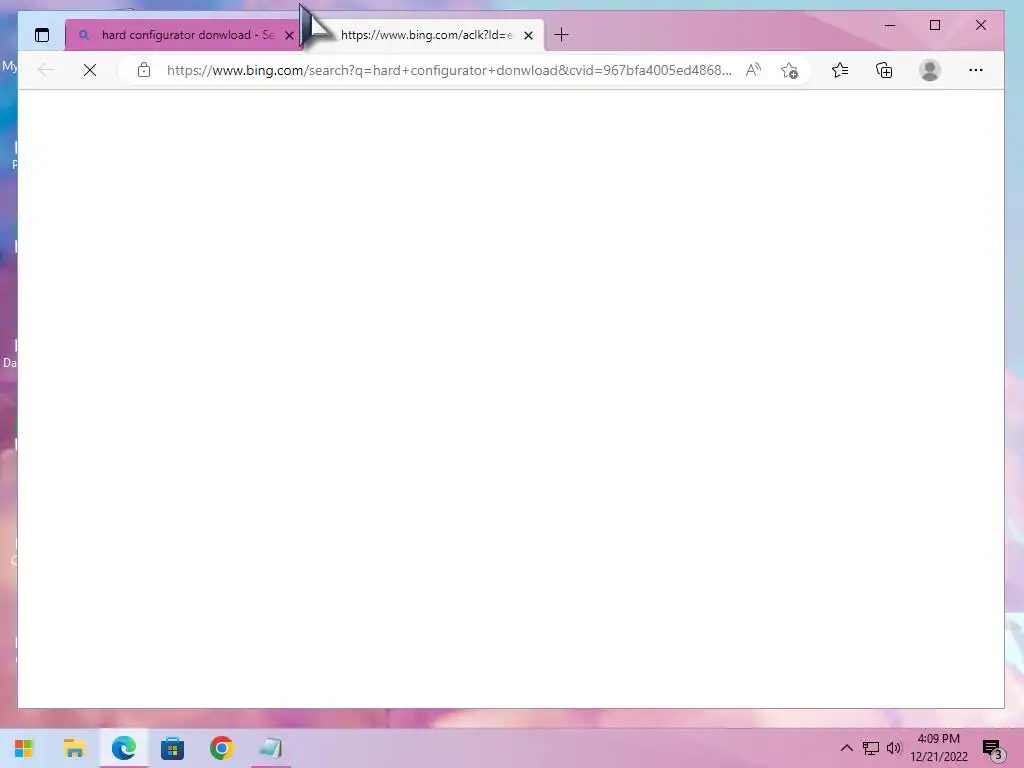
Task: Open File Explorer from taskbar
Action: 74,748
